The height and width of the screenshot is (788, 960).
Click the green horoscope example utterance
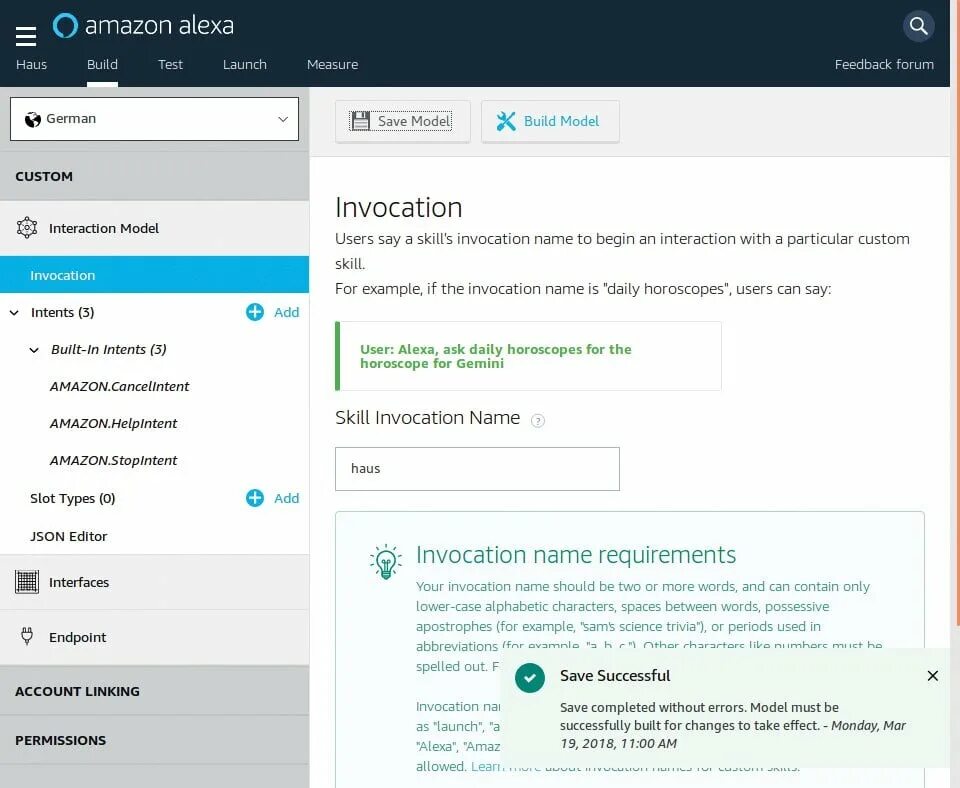496,356
